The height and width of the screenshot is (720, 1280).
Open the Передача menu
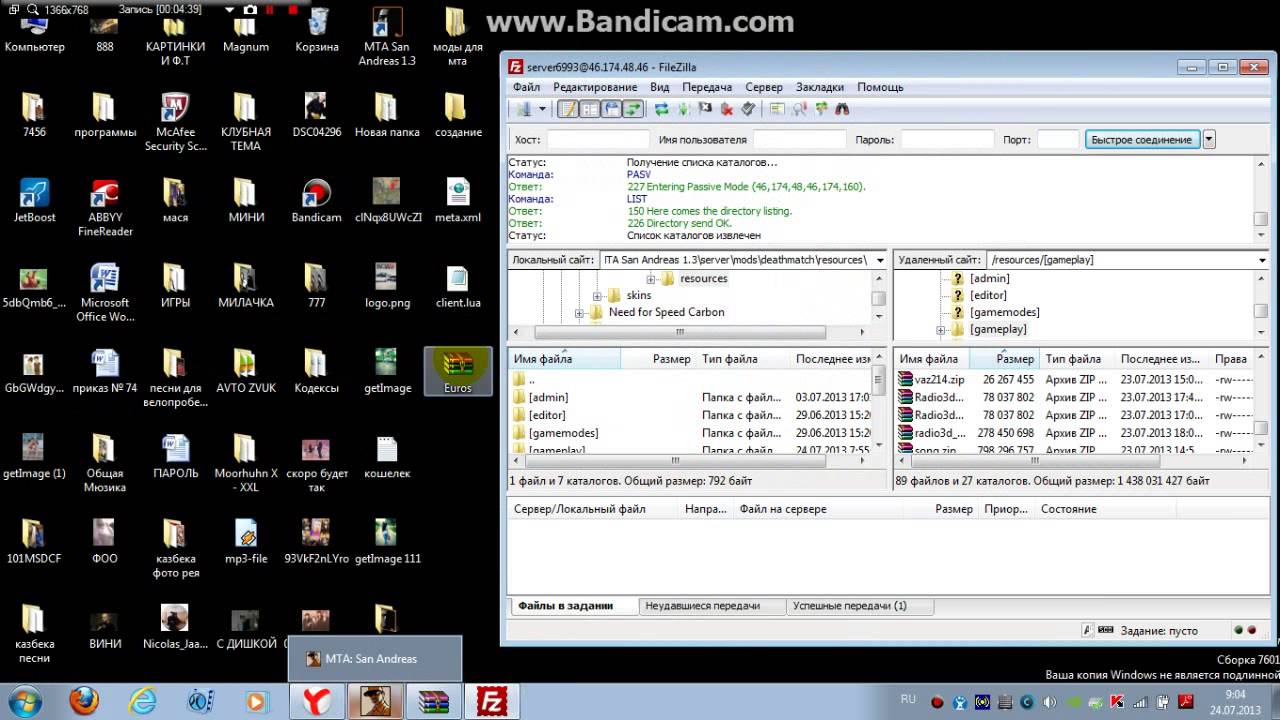pyautogui.click(x=707, y=87)
